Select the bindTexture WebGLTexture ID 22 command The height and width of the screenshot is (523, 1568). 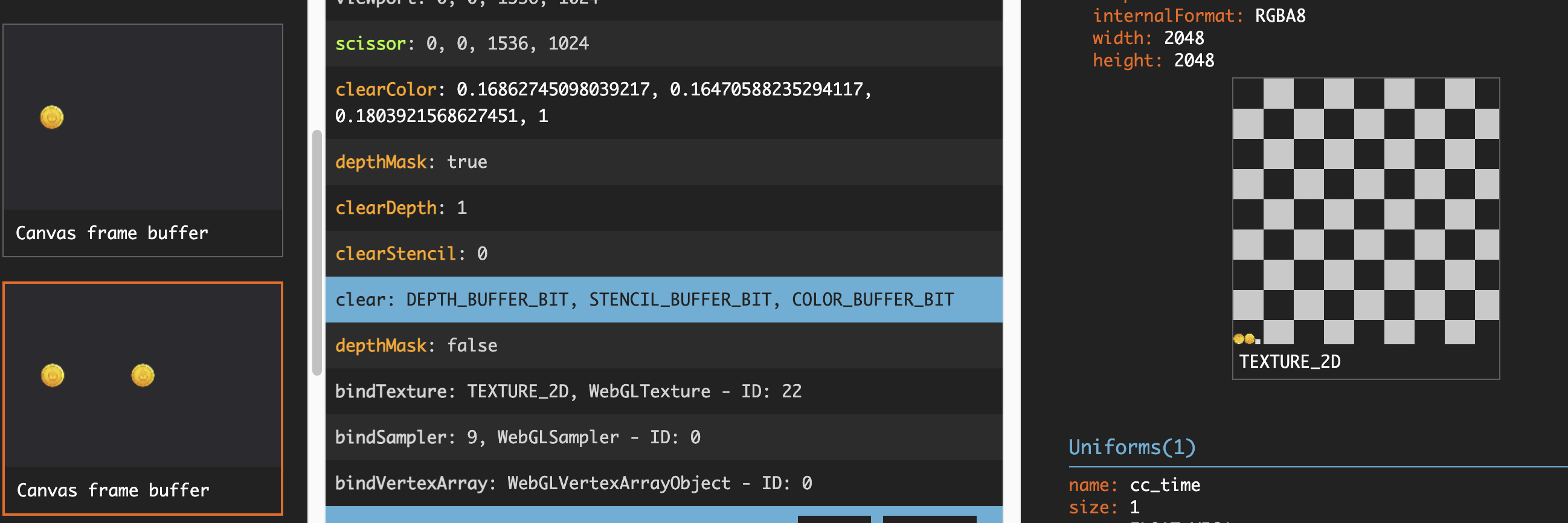tap(663, 391)
